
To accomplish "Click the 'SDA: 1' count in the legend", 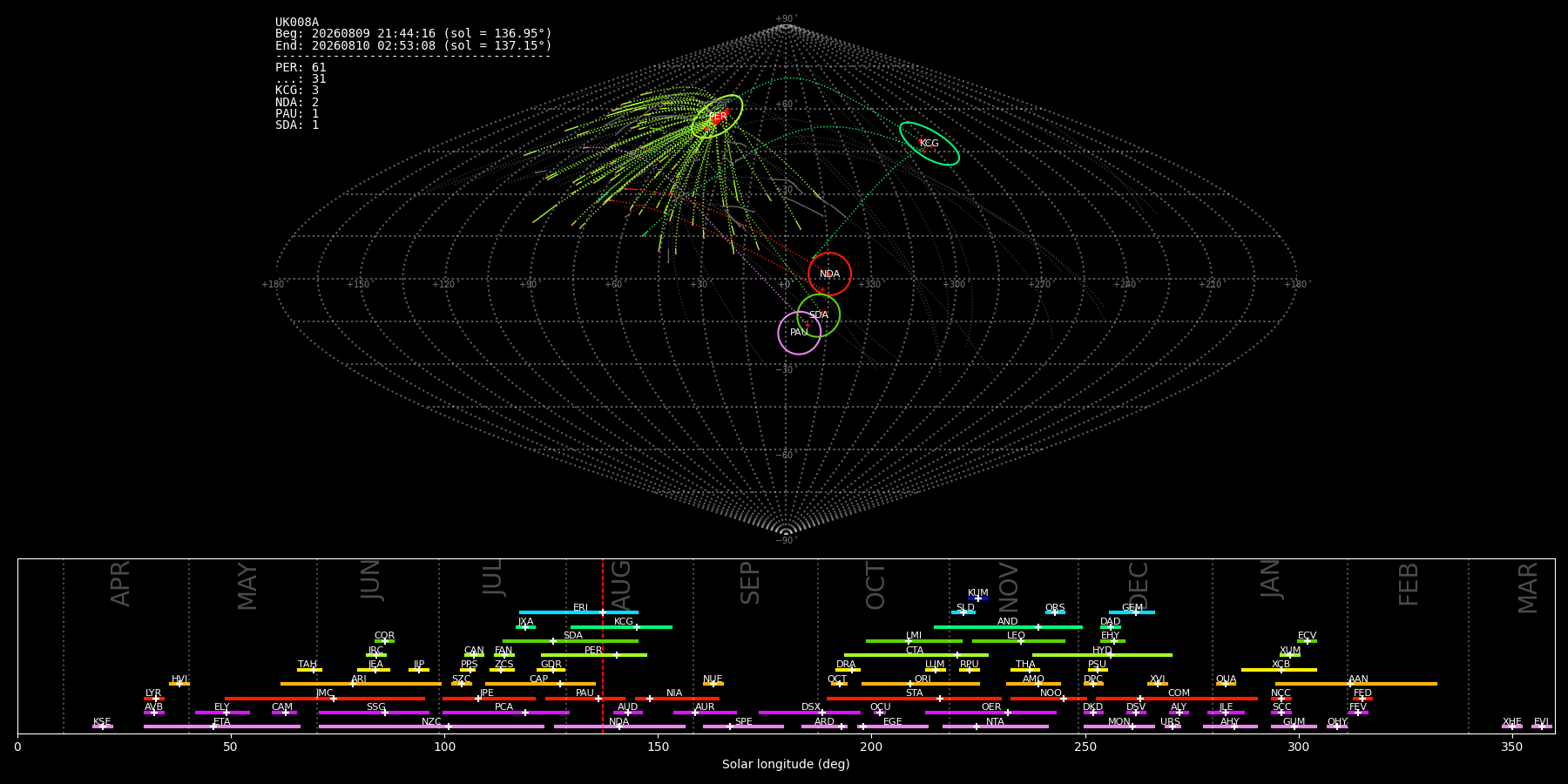I will 297,125.
